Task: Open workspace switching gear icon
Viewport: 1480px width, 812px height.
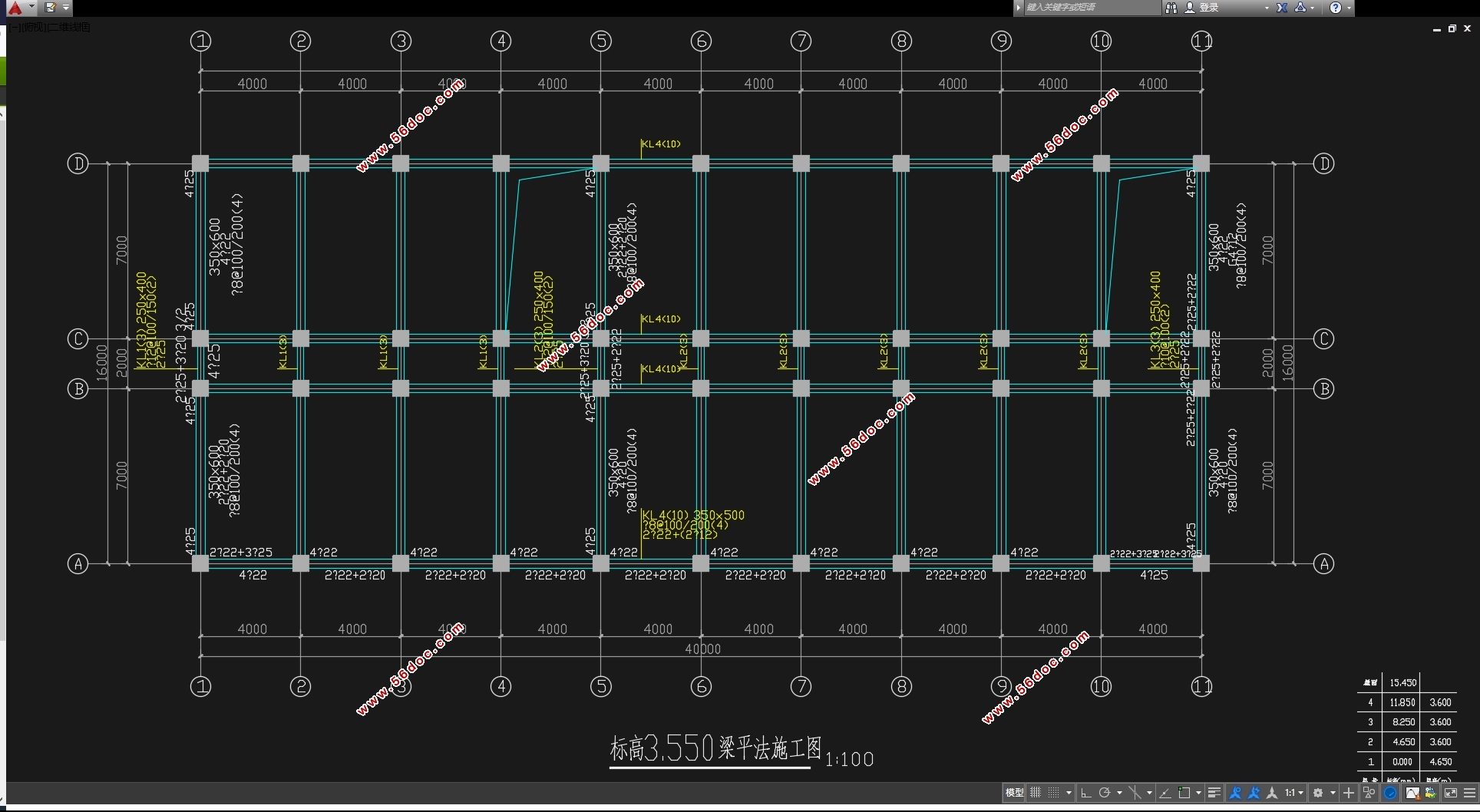Action: pos(1318,793)
